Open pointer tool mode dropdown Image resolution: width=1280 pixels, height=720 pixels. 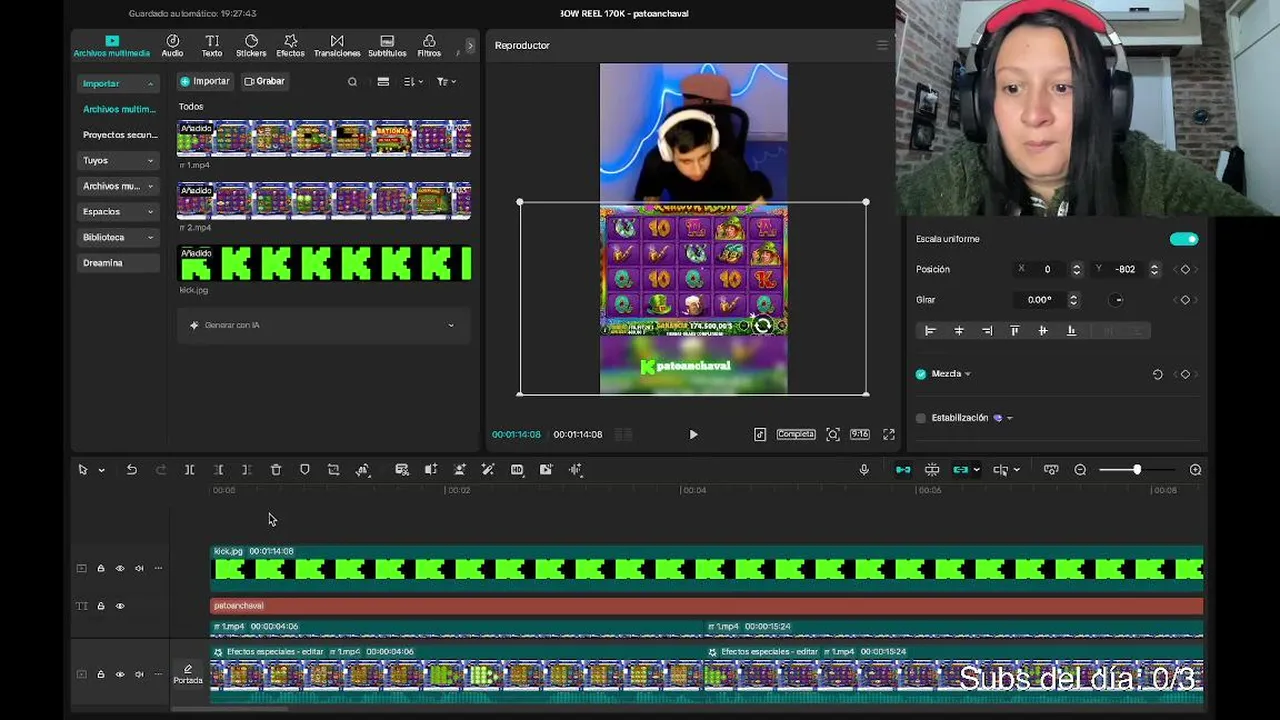(x=101, y=470)
